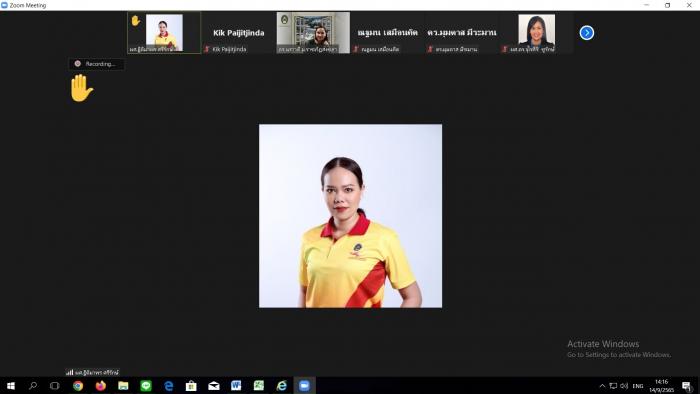Click the large raised hand icon
The height and width of the screenshot is (394, 700).
click(81, 88)
